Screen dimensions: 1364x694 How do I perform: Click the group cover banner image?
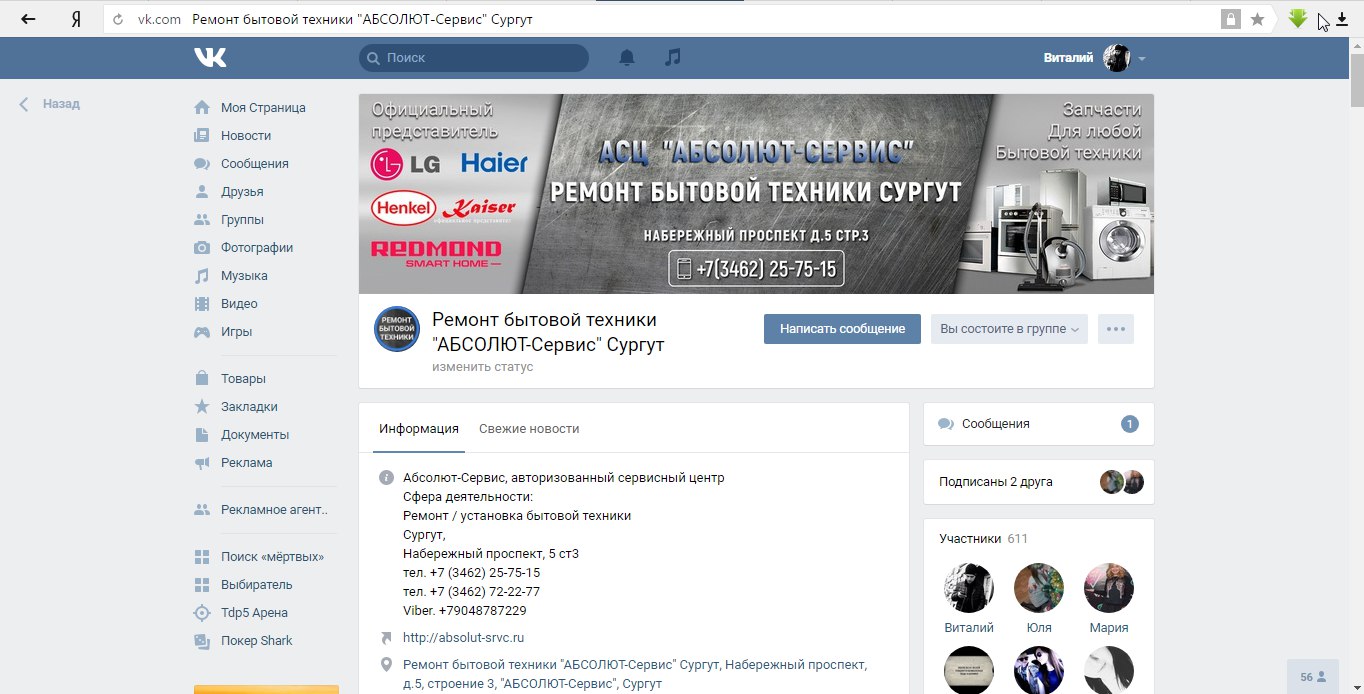(x=756, y=194)
